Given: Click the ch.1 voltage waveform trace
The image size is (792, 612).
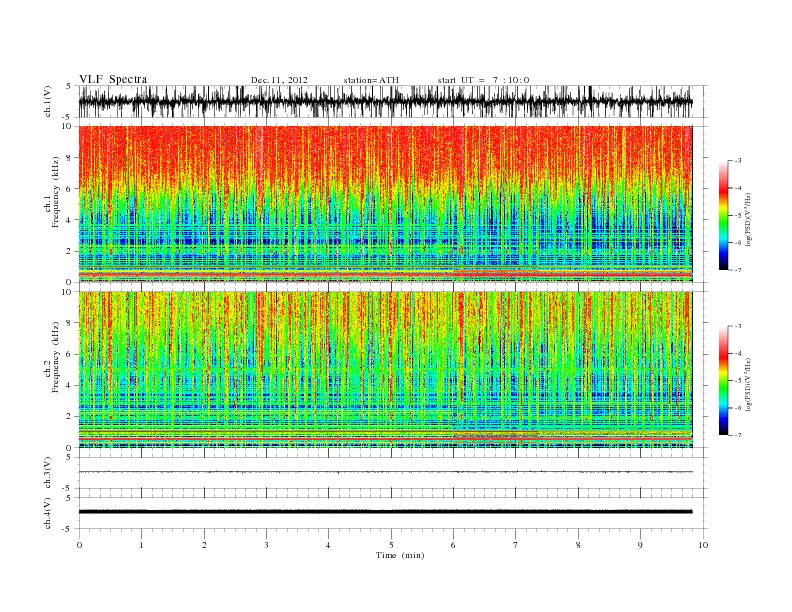Looking at the screenshot, I should coord(385,101).
